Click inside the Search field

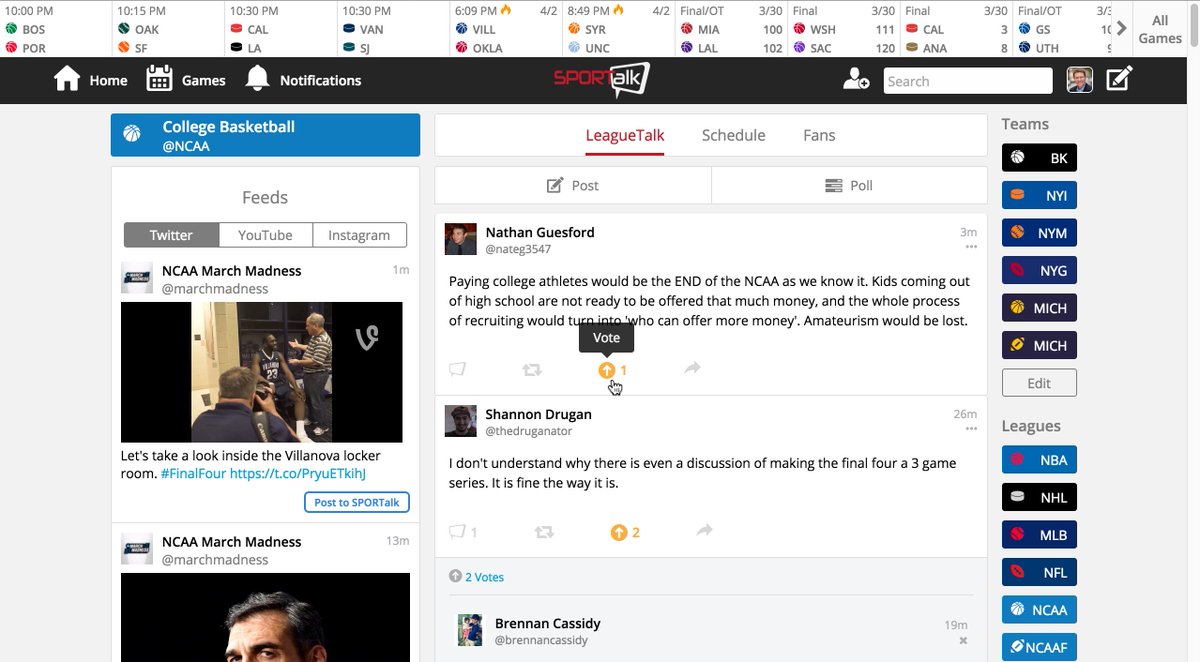(967, 80)
